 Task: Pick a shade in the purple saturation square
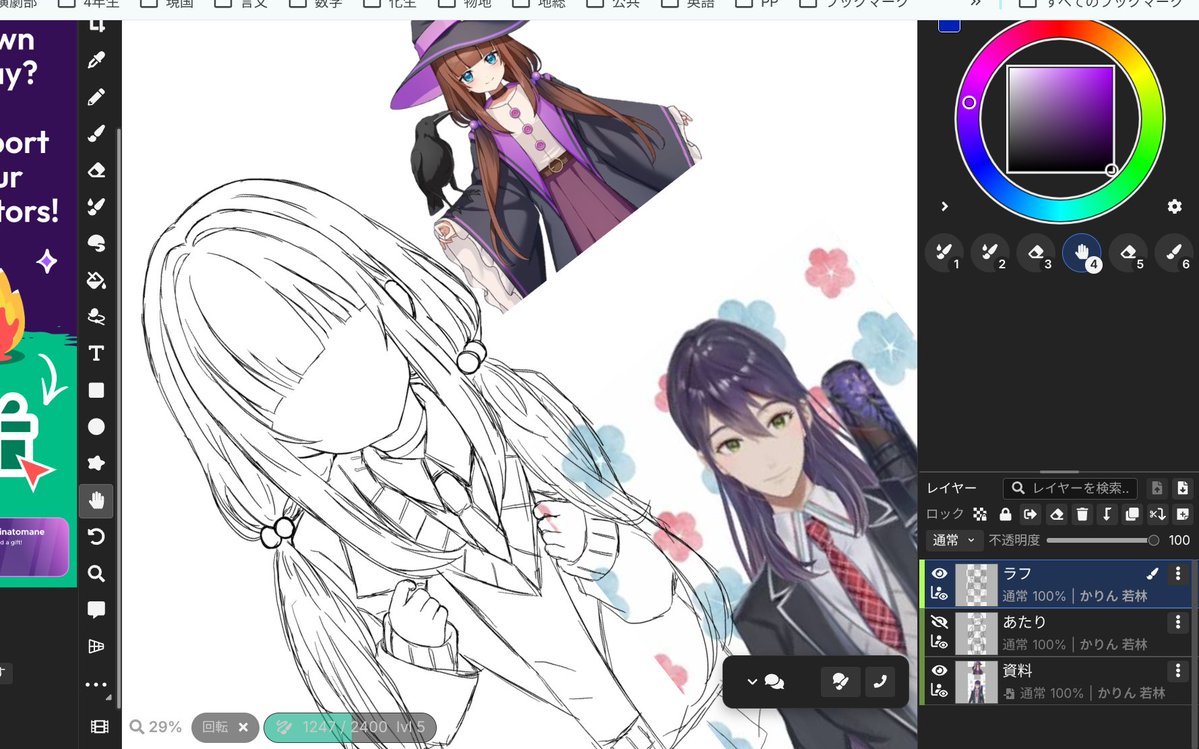[1060, 120]
